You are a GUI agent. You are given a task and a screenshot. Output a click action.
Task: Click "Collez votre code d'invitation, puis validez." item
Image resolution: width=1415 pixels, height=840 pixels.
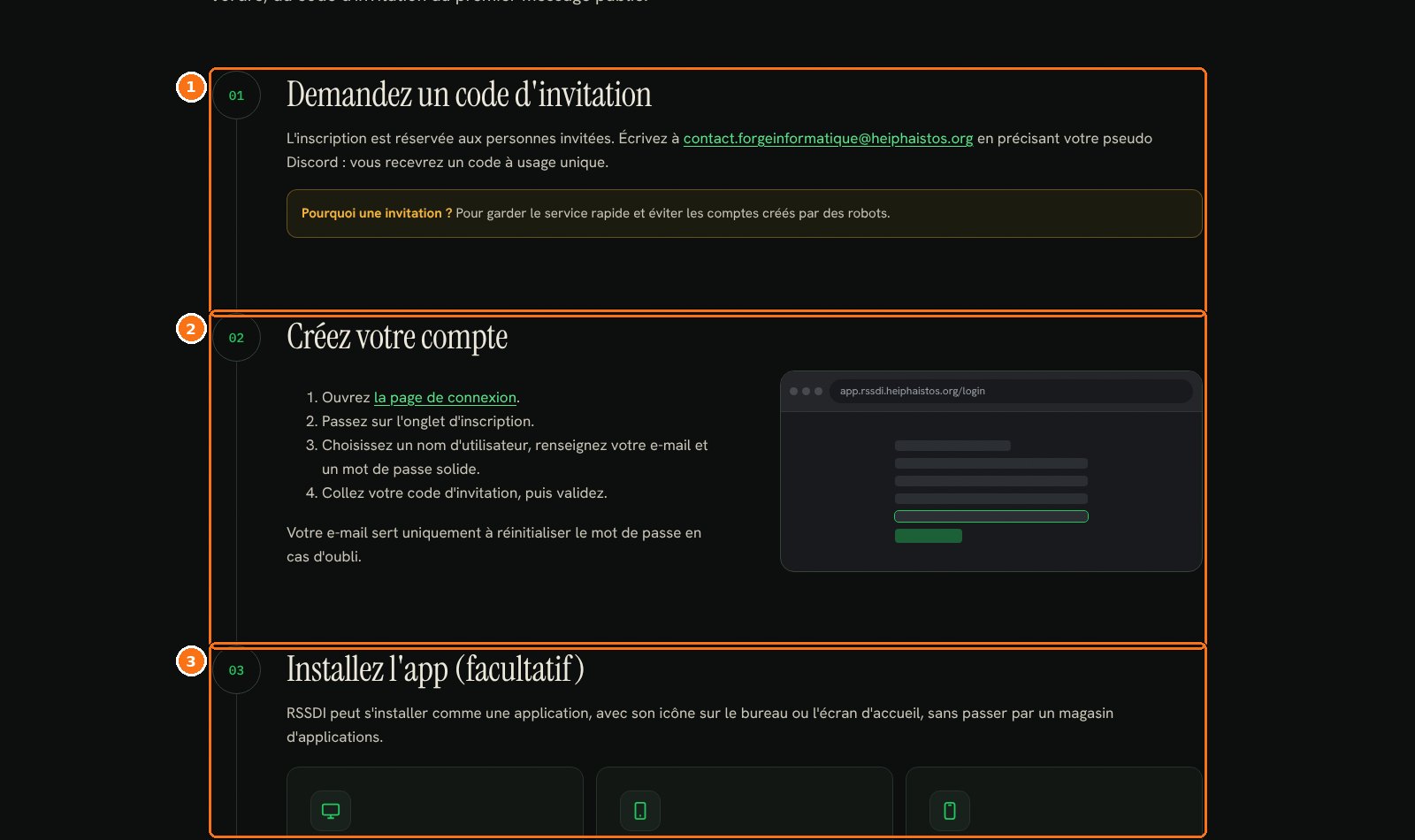click(x=464, y=493)
